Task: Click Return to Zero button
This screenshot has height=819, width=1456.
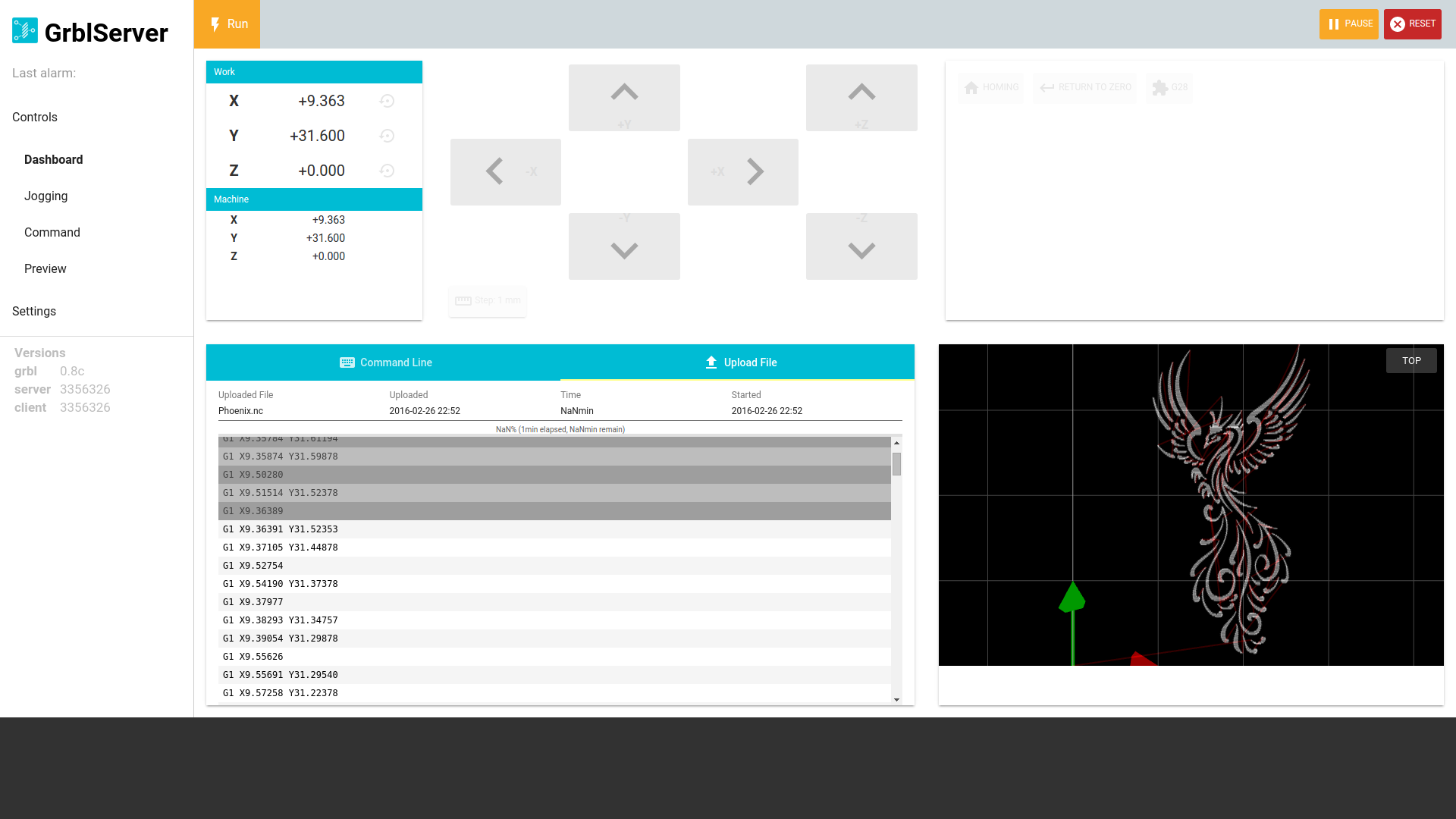Action: 1084,88
